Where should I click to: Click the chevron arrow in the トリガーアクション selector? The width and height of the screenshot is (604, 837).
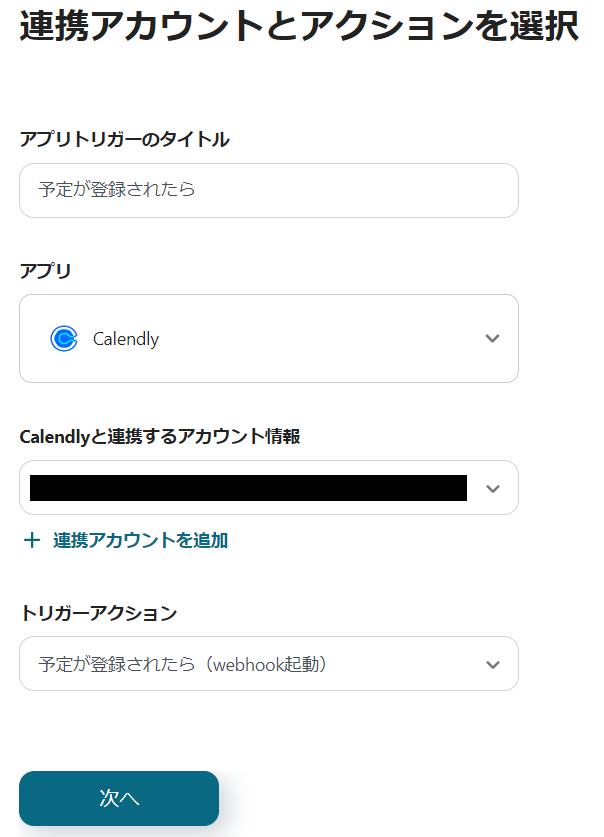pos(491,664)
